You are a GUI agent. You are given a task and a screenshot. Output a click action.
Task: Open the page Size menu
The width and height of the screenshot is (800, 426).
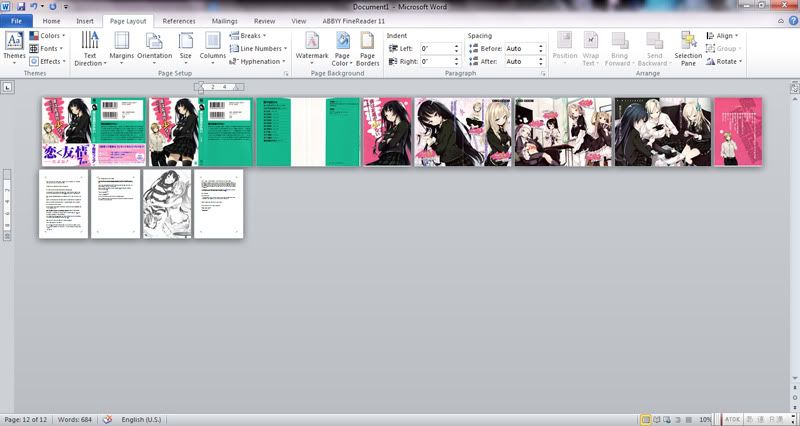(186, 48)
